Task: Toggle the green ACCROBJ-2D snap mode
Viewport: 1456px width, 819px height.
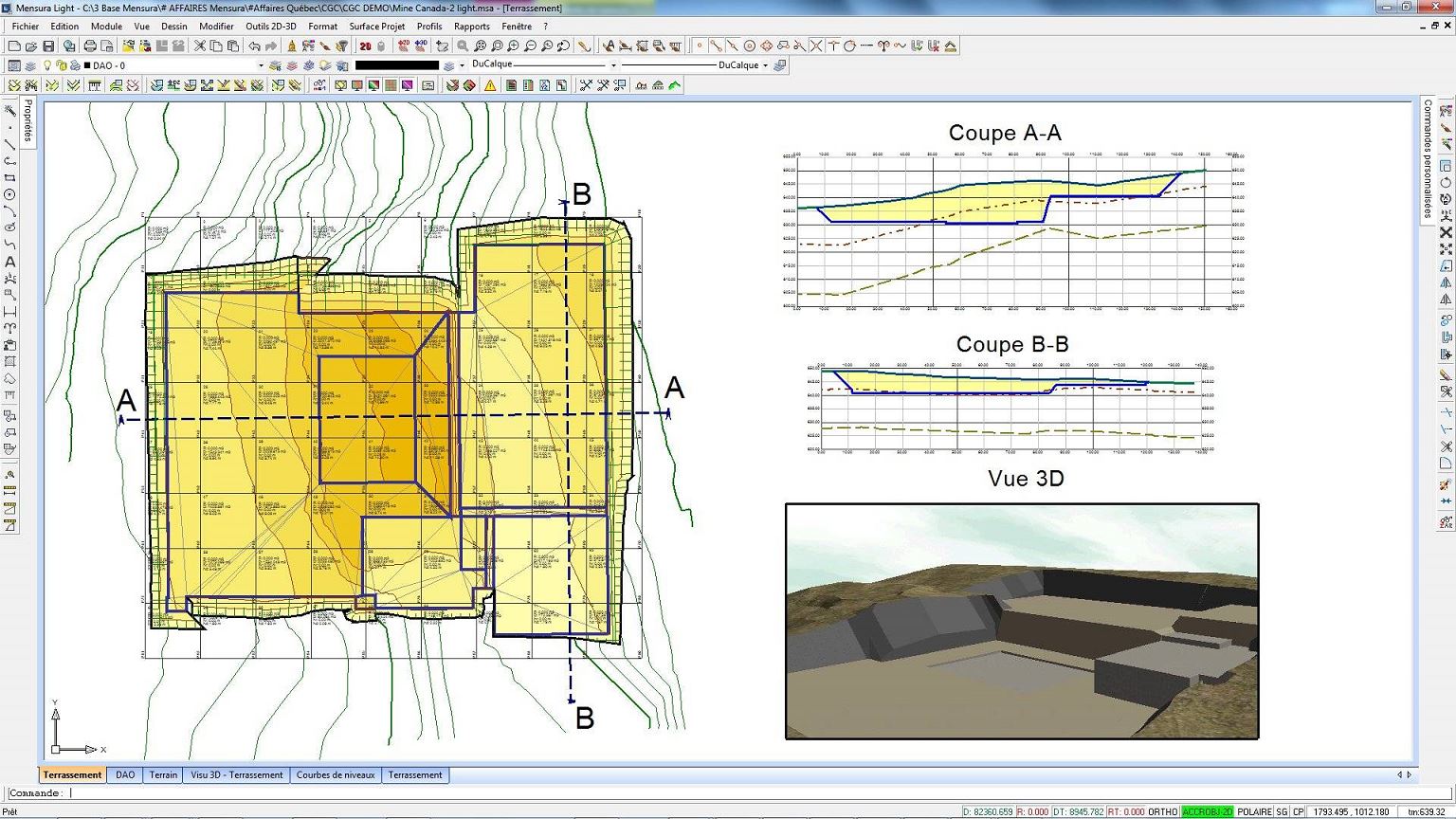Action: pyautogui.click(x=1208, y=812)
